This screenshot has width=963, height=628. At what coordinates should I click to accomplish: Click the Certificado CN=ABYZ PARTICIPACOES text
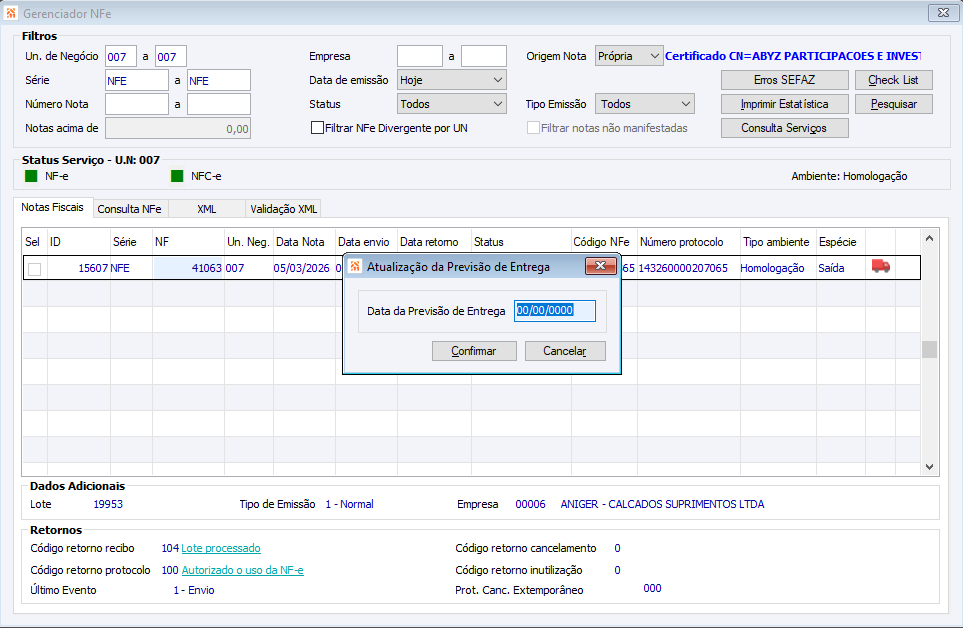tap(793, 56)
